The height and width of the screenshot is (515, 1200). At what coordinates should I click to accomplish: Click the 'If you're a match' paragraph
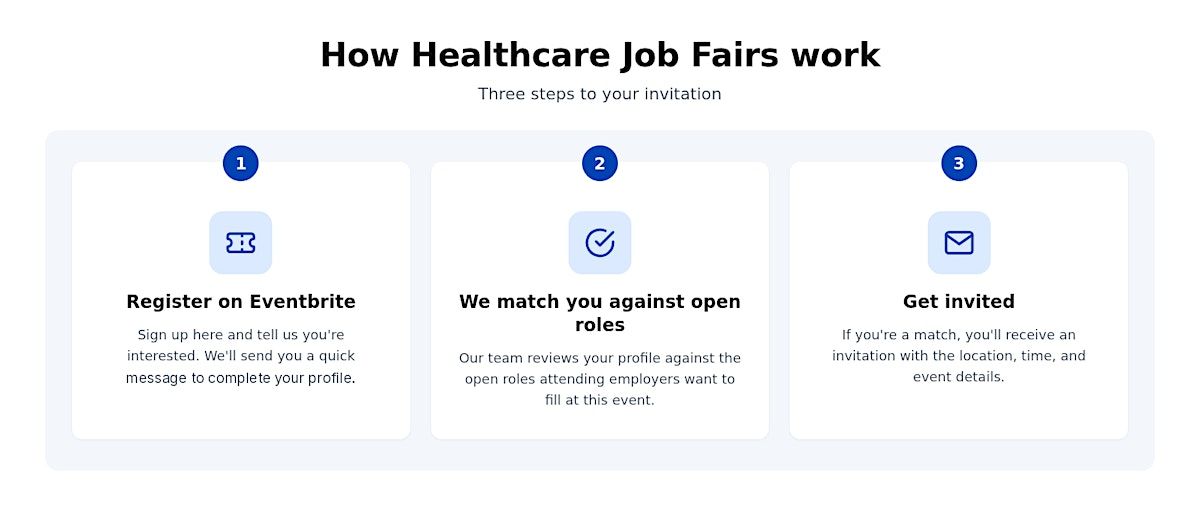959,356
